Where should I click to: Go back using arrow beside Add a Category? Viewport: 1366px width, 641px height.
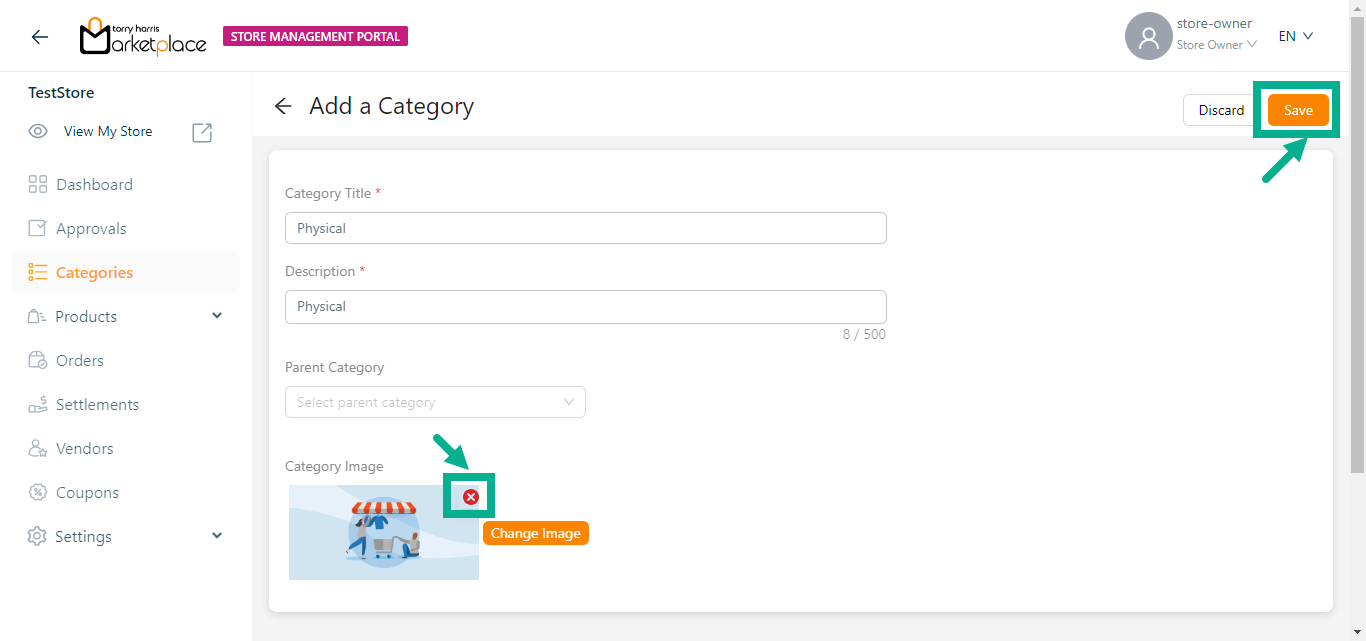(283, 107)
